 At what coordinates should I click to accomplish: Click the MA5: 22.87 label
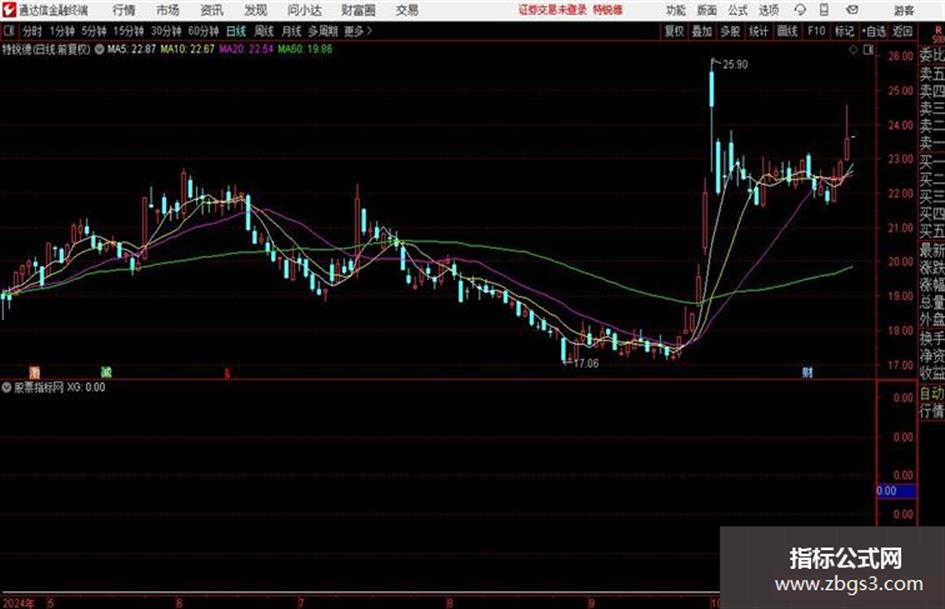pyautogui.click(x=131, y=49)
